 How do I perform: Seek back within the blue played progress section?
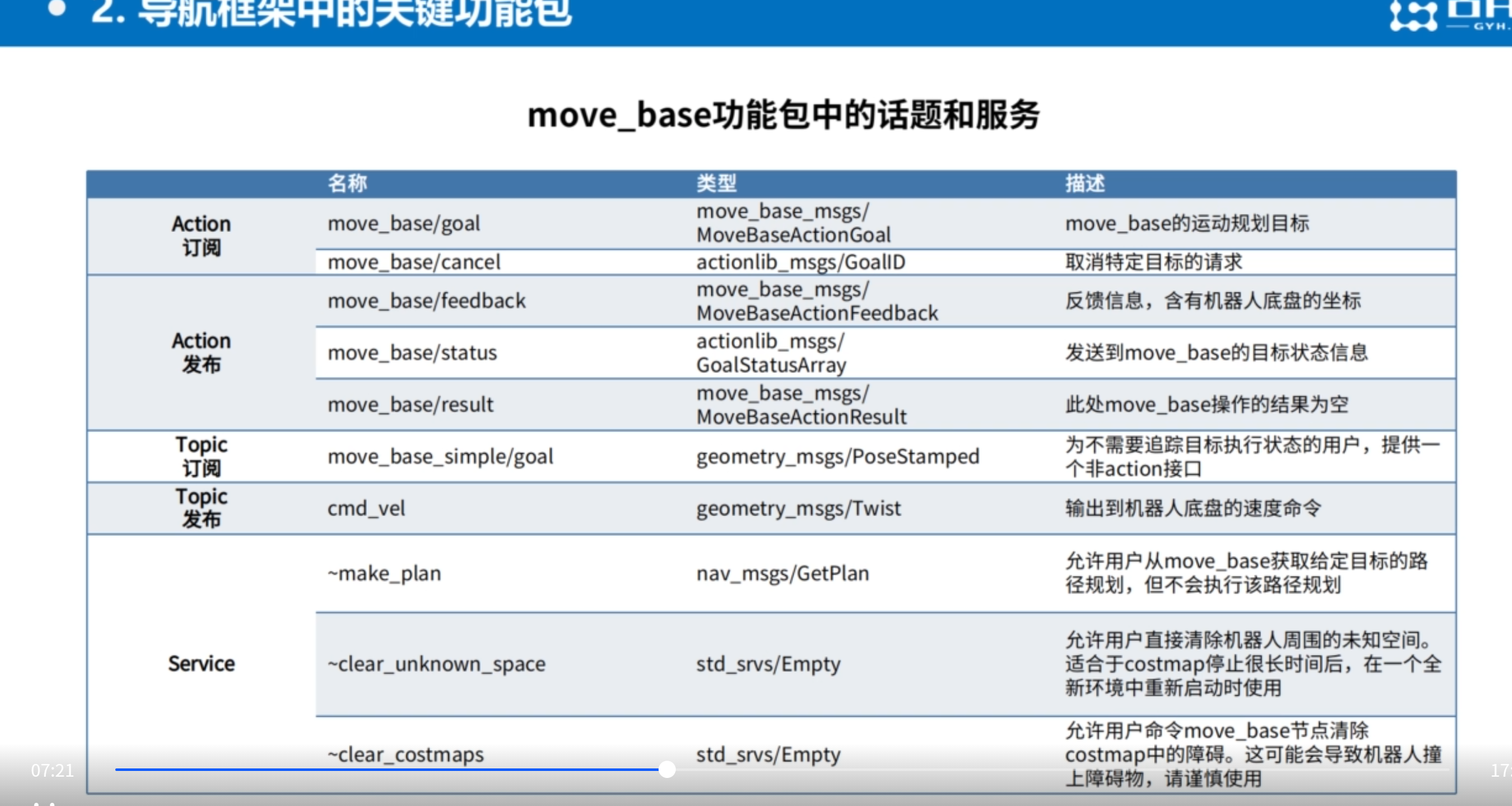382,770
